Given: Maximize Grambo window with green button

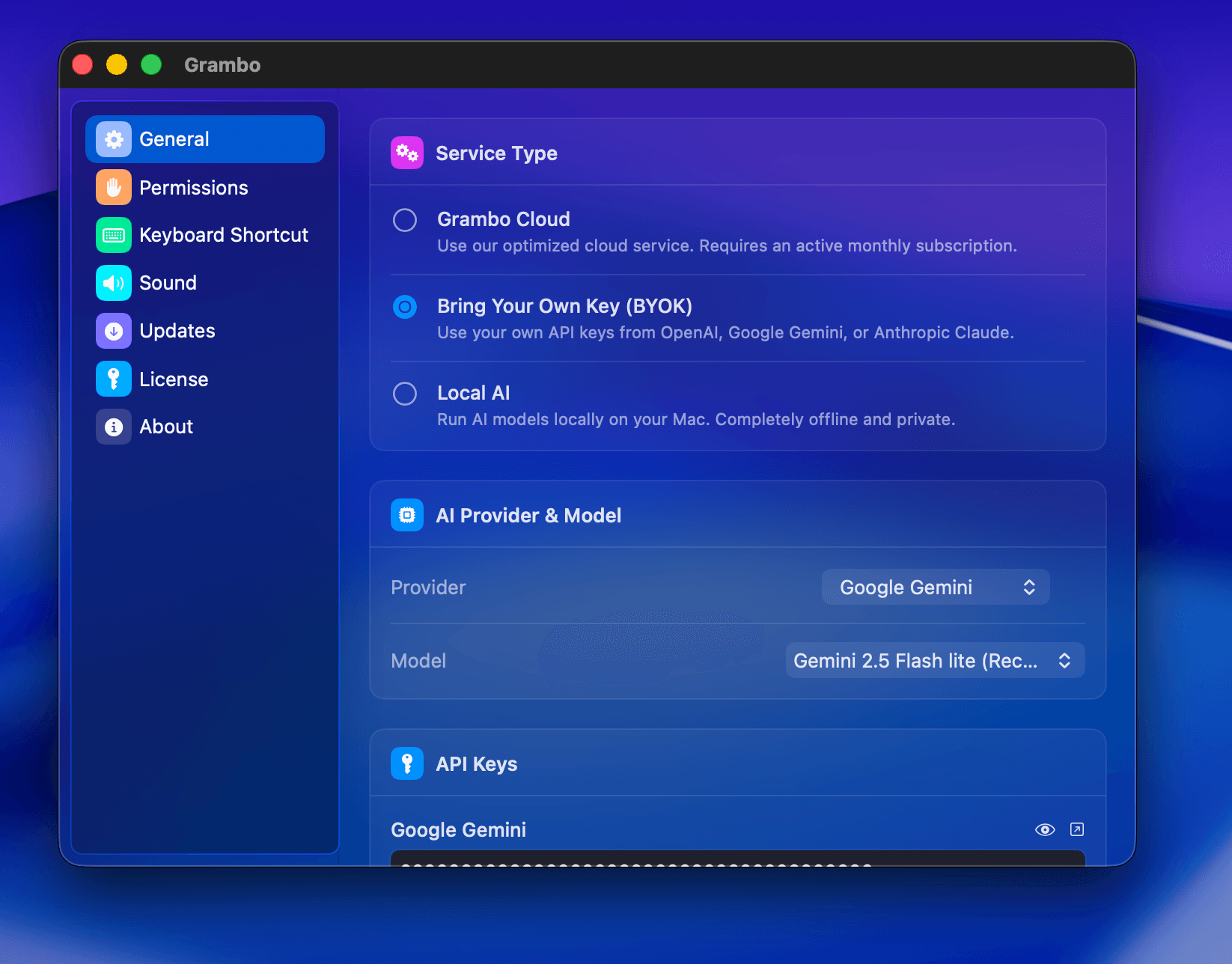Looking at the screenshot, I should (151, 64).
